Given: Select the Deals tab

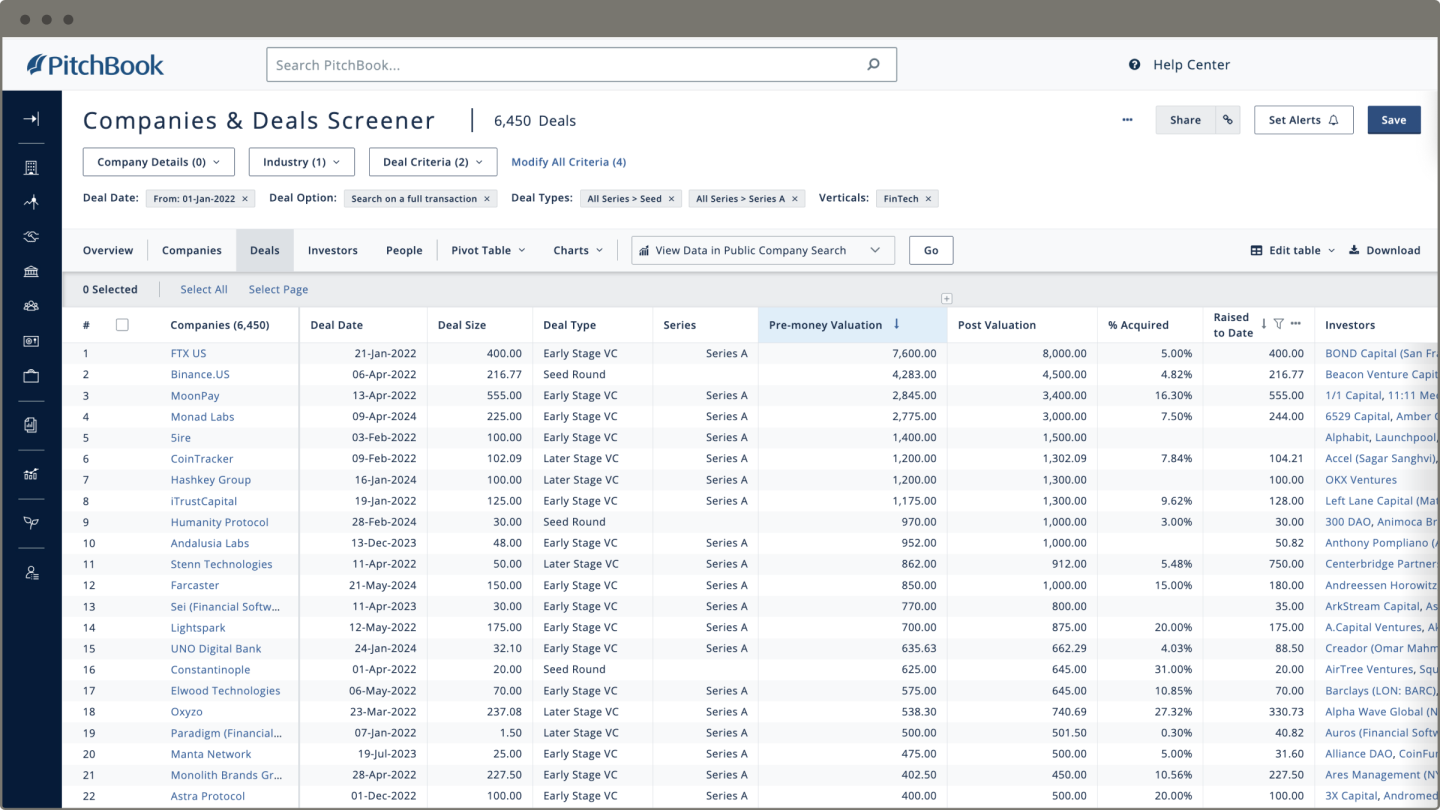Looking at the screenshot, I should tap(265, 250).
